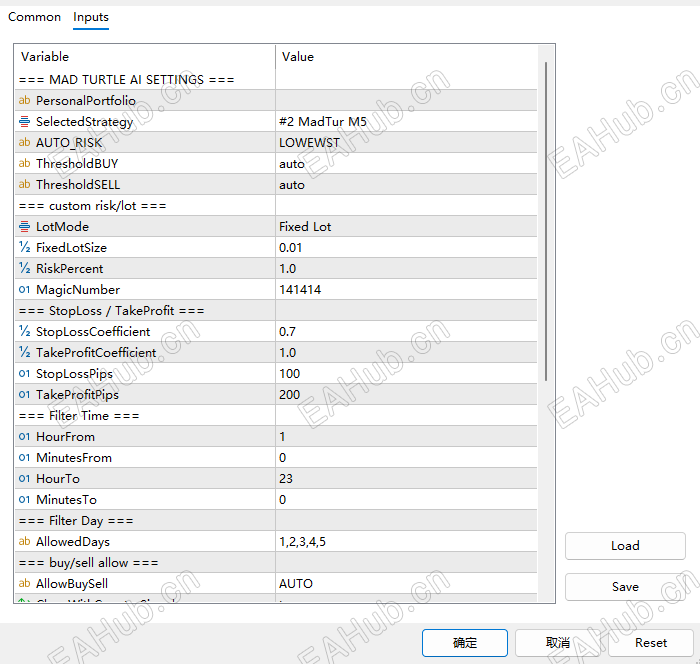Select the SelectedStrategy variable name

[x=85, y=121]
